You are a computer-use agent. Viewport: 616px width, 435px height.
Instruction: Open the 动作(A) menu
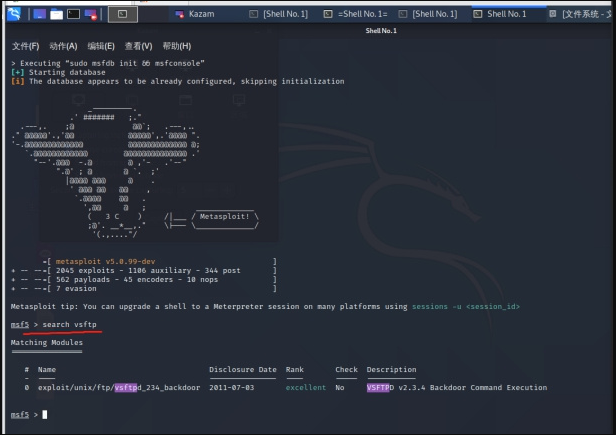click(x=63, y=46)
